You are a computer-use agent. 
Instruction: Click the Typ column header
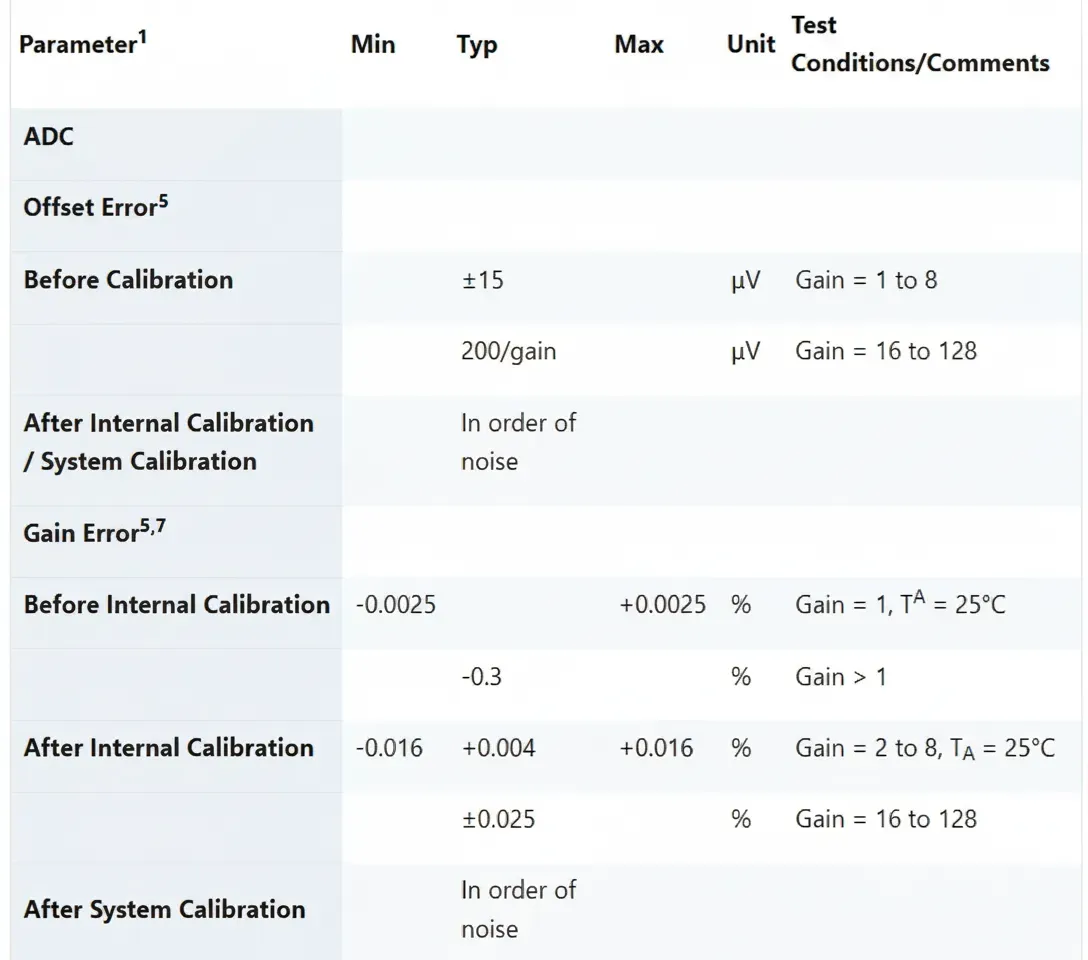coord(477,44)
